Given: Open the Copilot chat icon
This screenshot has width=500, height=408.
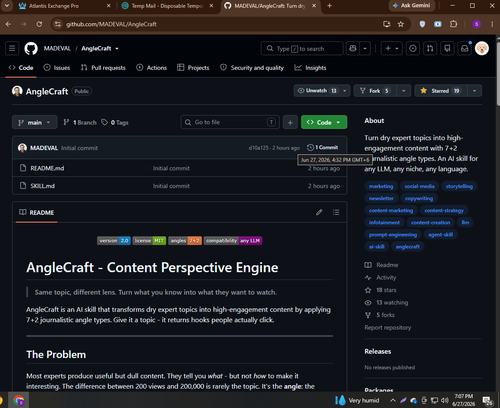Looking at the screenshot, I should [353, 49].
